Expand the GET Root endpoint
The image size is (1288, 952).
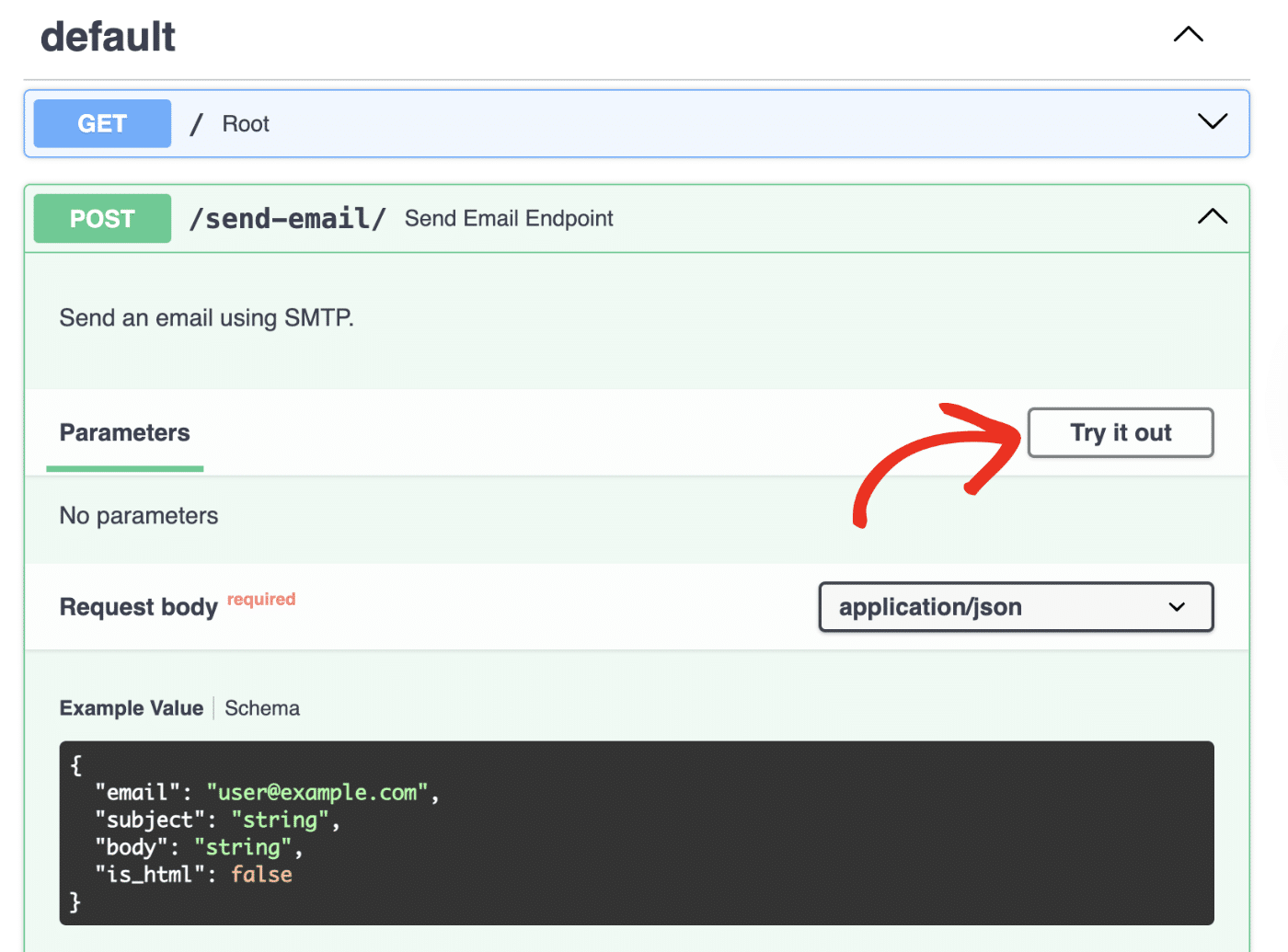(1212, 120)
